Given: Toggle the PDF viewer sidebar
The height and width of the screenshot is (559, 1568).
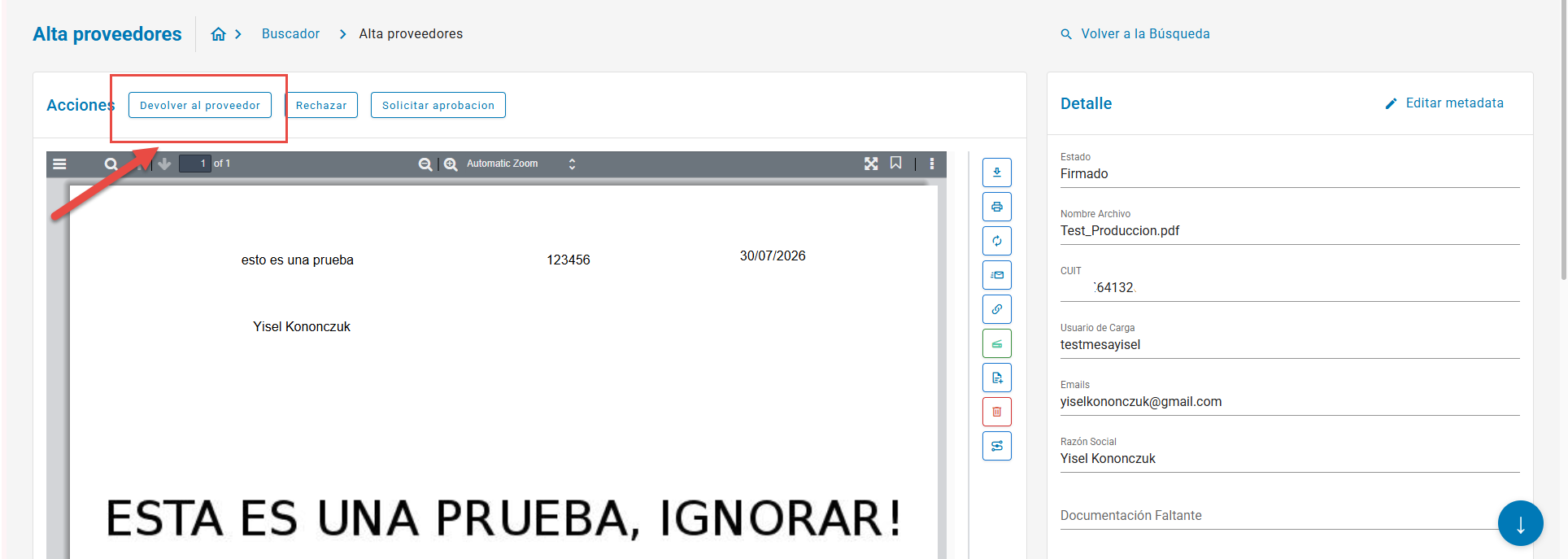Looking at the screenshot, I should point(59,164).
